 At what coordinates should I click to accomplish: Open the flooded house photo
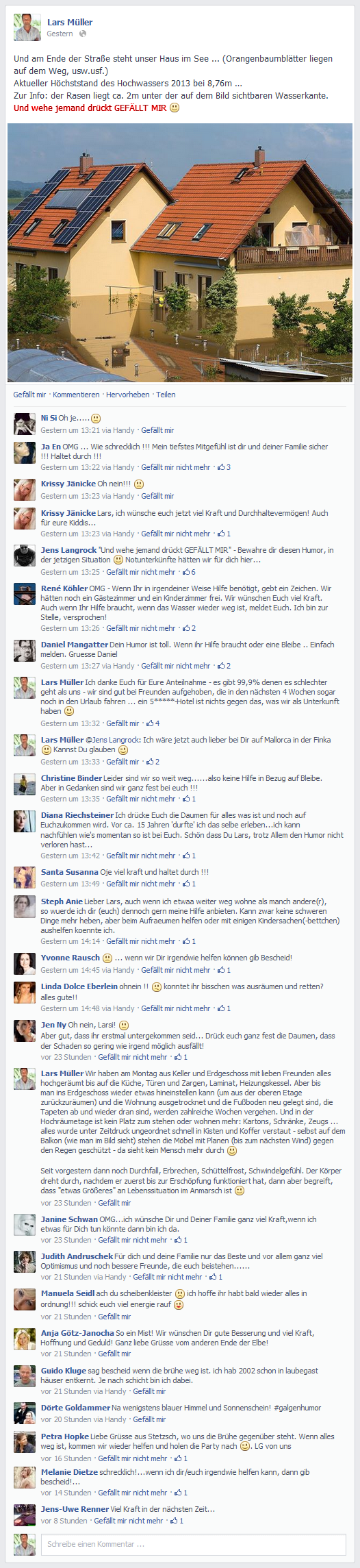click(x=180, y=253)
